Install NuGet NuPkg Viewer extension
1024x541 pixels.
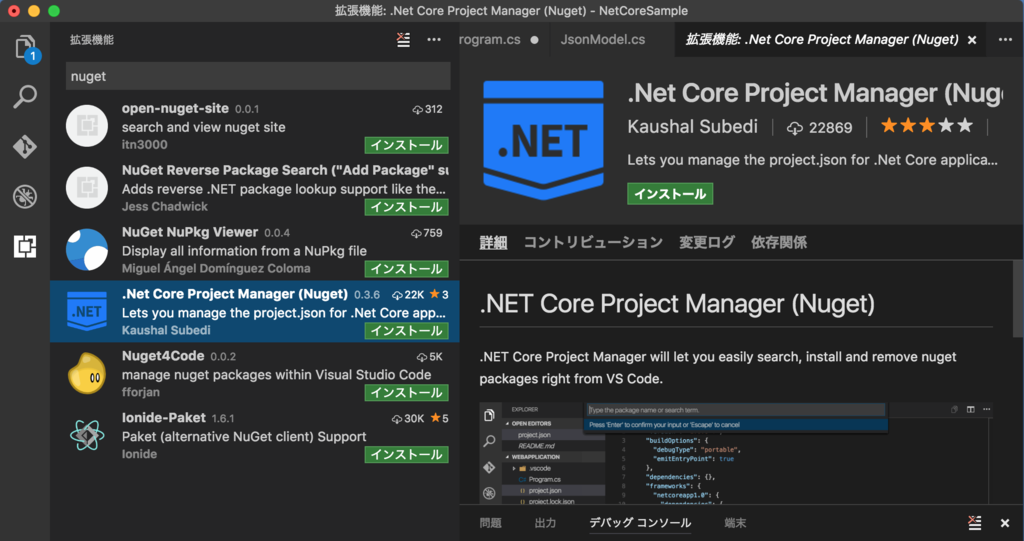tap(406, 269)
